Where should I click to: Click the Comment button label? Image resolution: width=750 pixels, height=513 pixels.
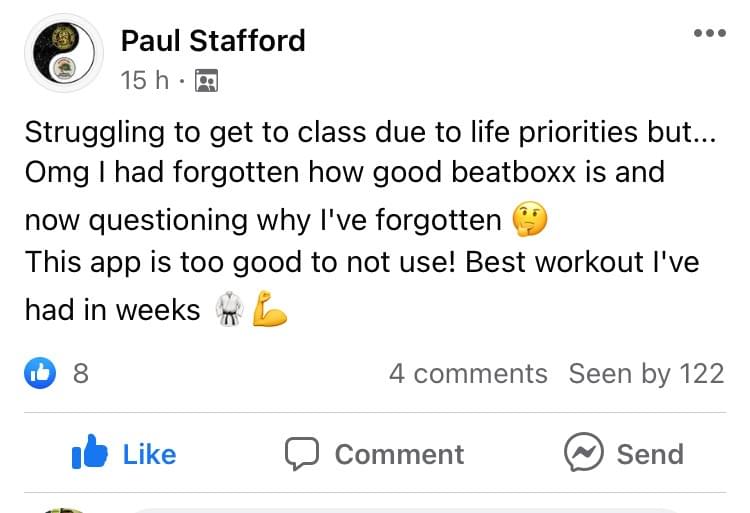pyautogui.click(x=399, y=454)
